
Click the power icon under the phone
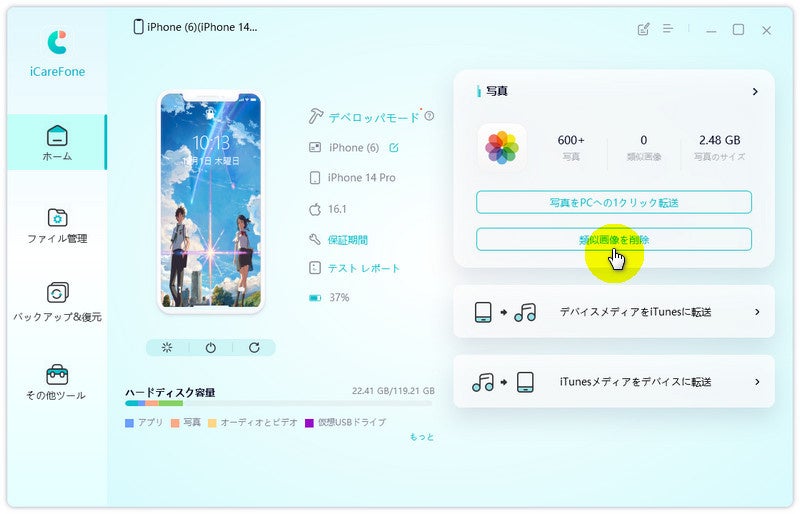[210, 348]
